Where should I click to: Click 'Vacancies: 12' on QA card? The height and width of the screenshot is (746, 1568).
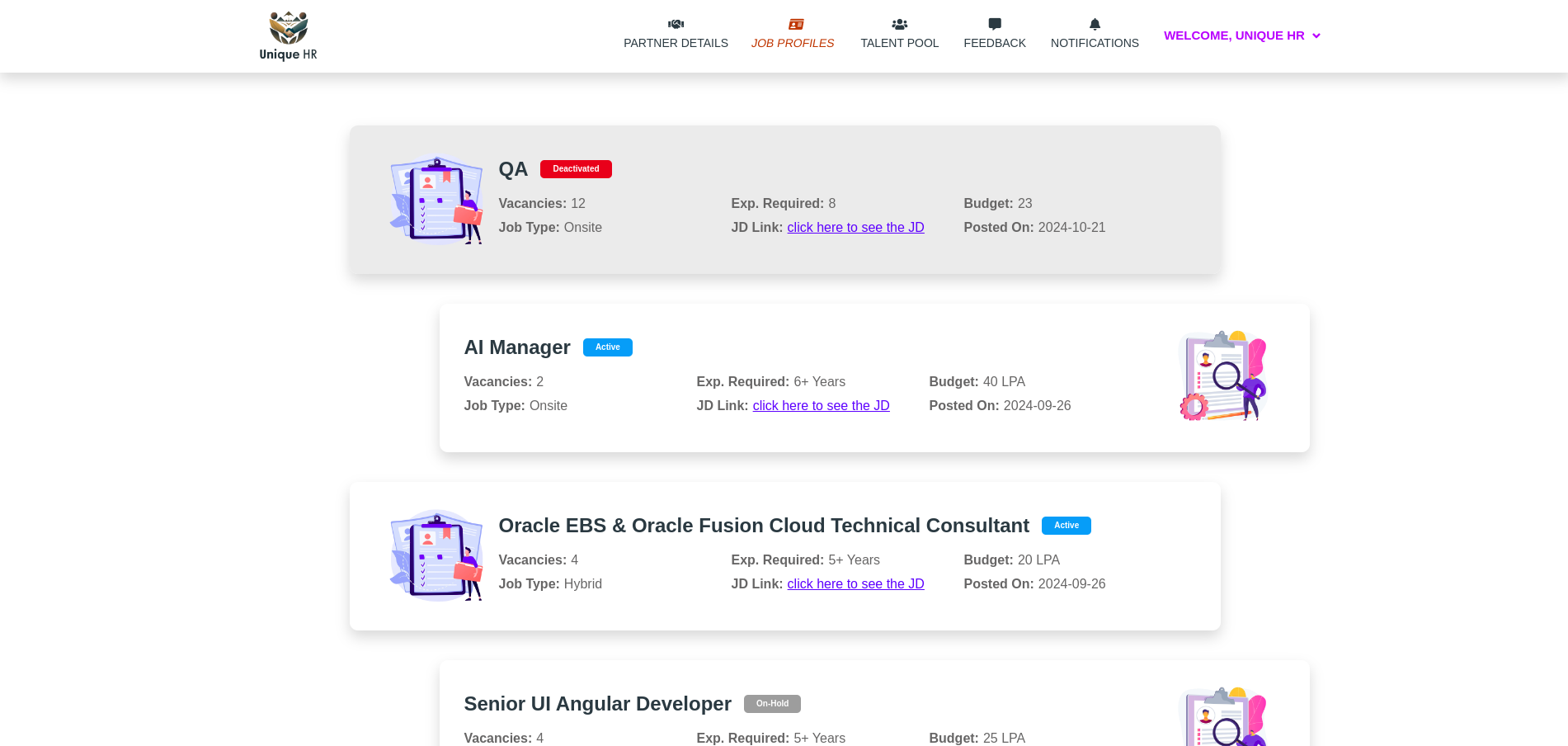[542, 203]
